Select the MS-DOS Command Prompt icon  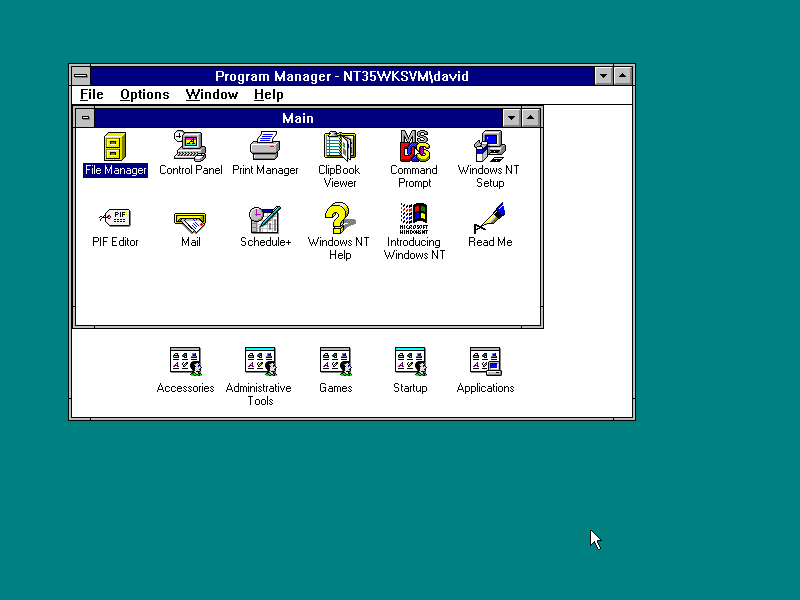point(414,146)
